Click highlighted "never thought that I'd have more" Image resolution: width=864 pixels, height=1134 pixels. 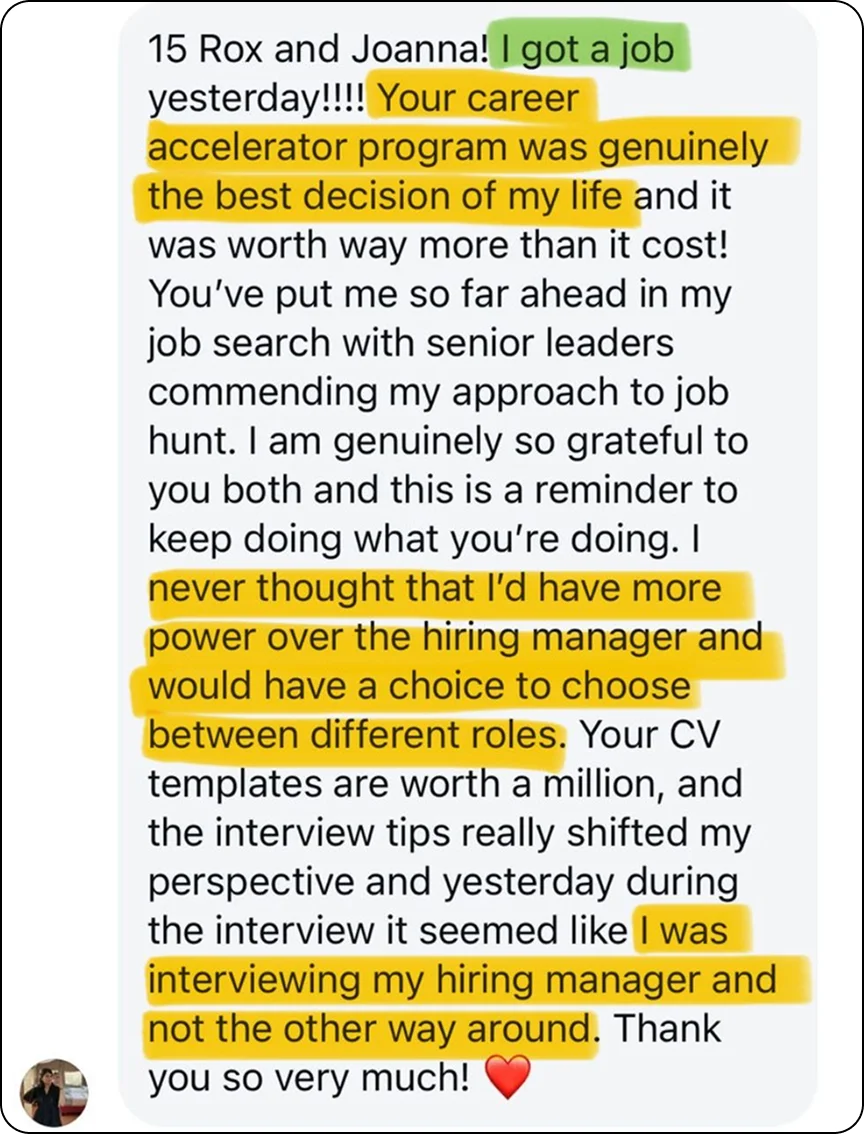pyautogui.click(x=435, y=588)
